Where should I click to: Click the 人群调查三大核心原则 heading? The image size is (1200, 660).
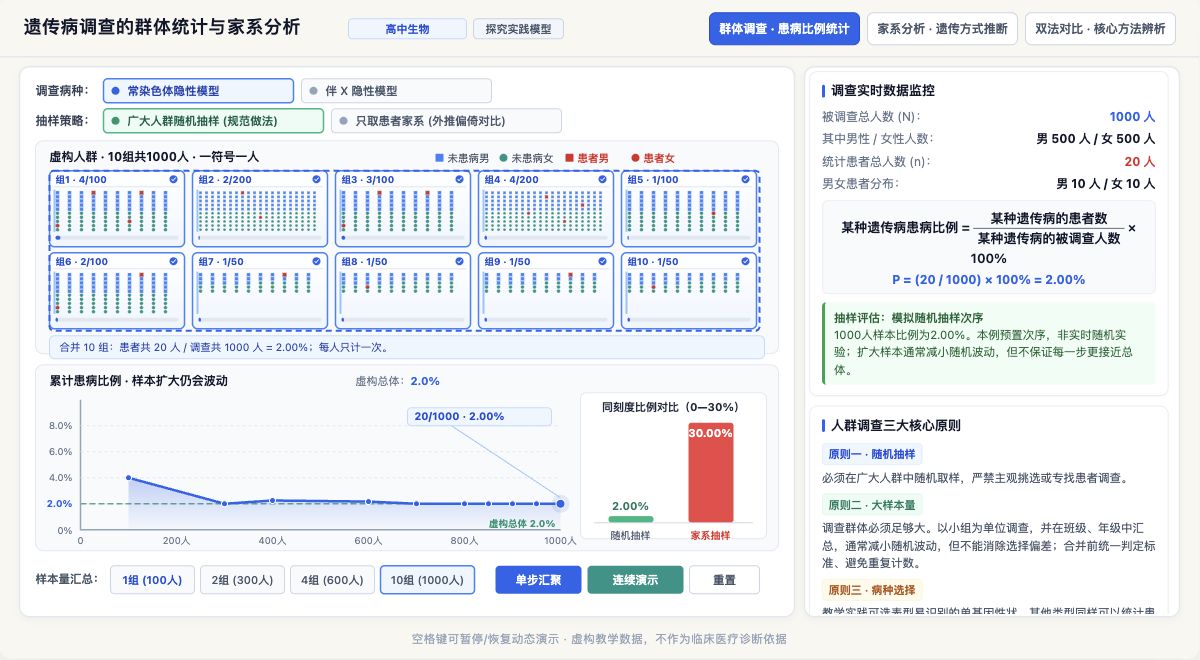click(x=896, y=425)
